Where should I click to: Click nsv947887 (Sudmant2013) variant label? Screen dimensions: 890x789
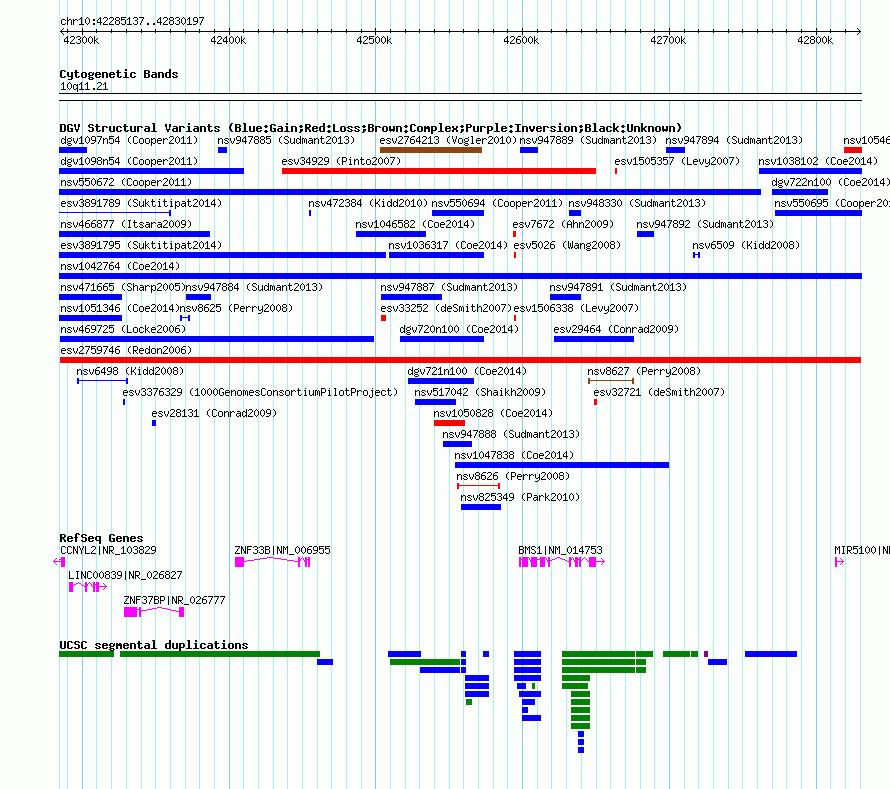point(449,287)
